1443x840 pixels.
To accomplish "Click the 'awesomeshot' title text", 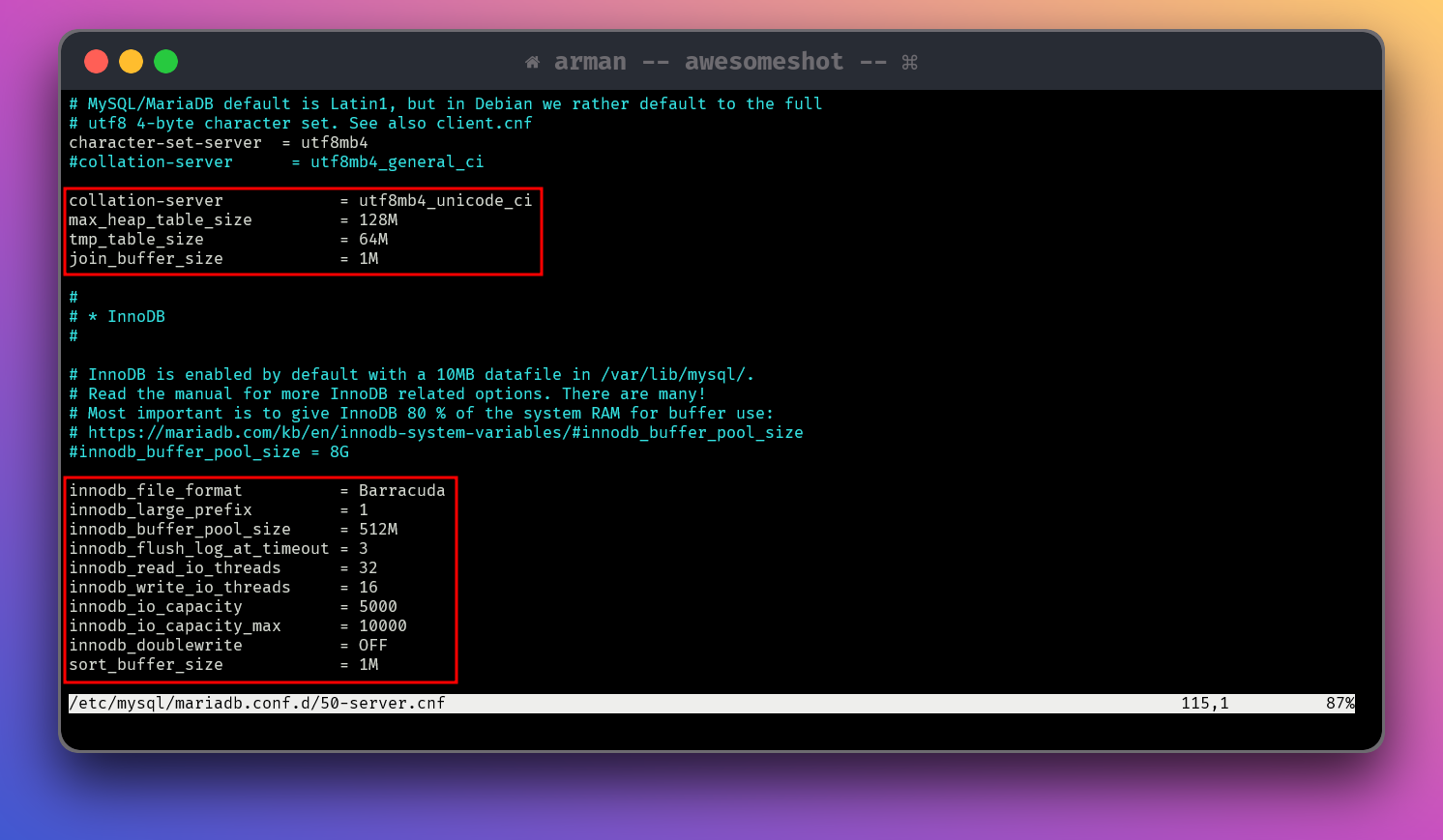I will tap(763, 62).
